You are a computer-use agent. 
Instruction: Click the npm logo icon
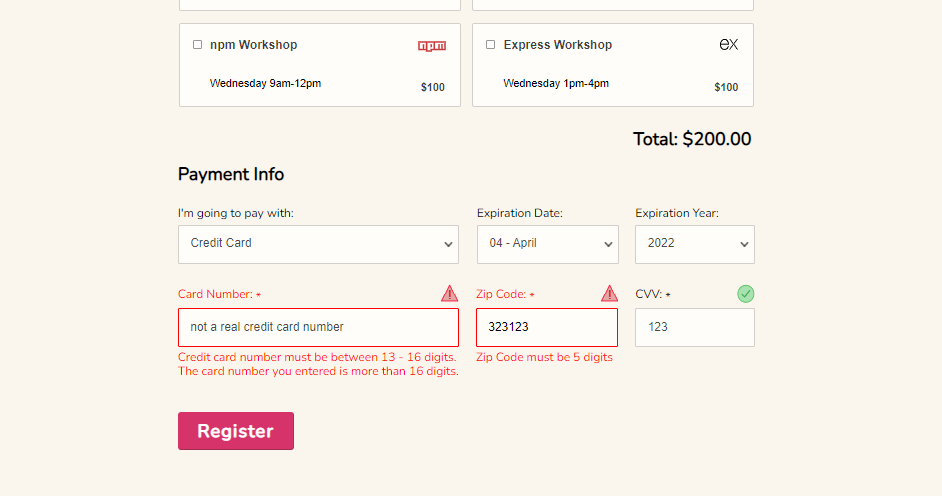coord(432,46)
